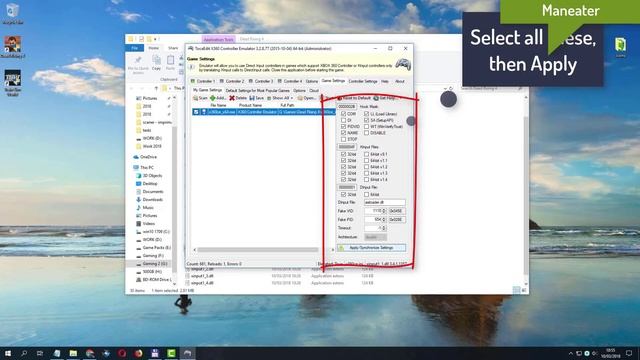Viewport: 640px width, 360px height.
Task: Open Opera from the taskbar
Action: [122, 353]
